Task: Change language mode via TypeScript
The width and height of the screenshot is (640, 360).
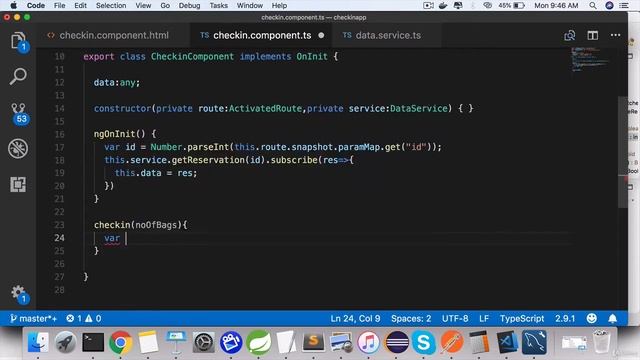Action: pyautogui.click(x=522, y=318)
